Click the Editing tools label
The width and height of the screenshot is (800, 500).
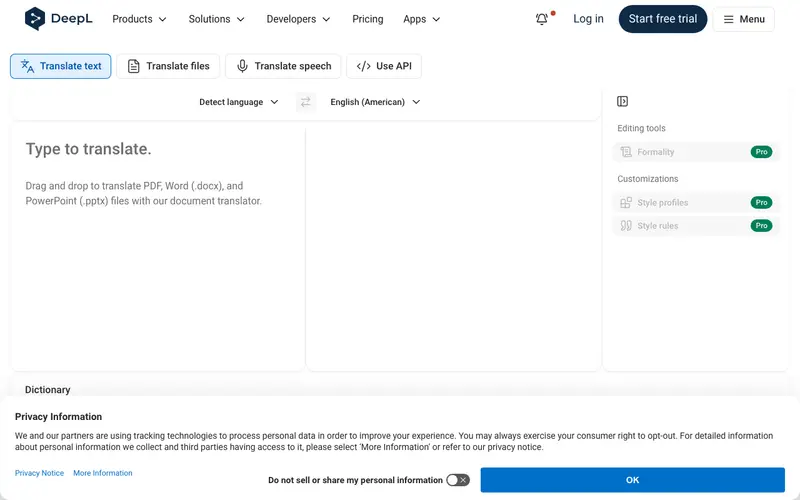641,128
